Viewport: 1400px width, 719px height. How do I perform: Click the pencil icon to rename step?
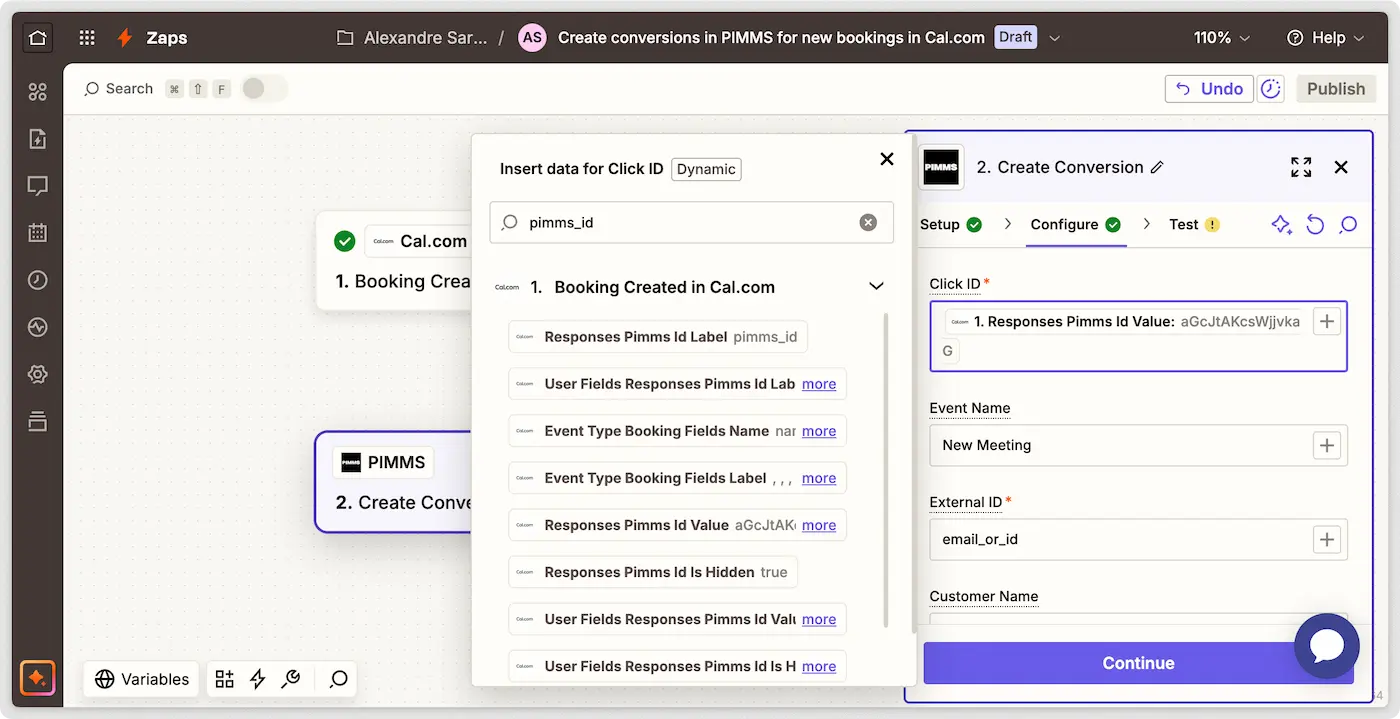(1158, 168)
